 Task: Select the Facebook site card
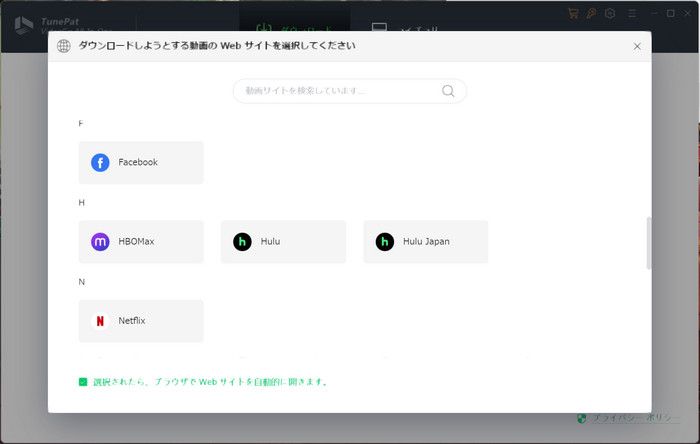[x=141, y=162]
